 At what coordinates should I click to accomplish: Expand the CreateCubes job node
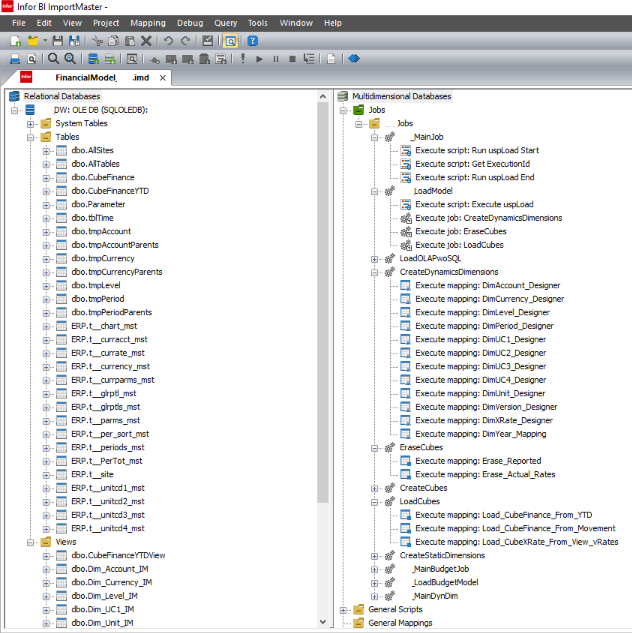pyautogui.click(x=375, y=488)
